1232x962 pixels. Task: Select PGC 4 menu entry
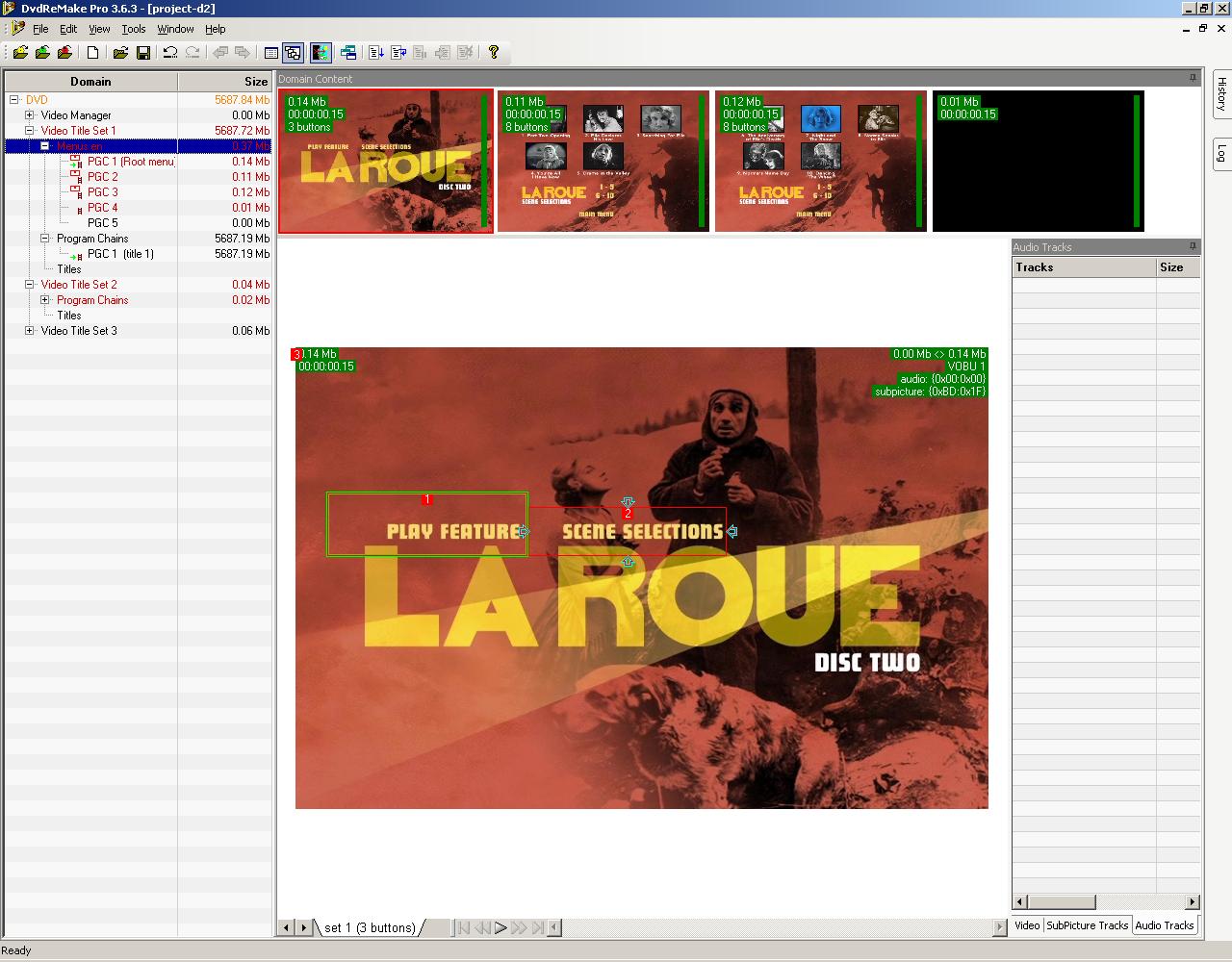103,208
